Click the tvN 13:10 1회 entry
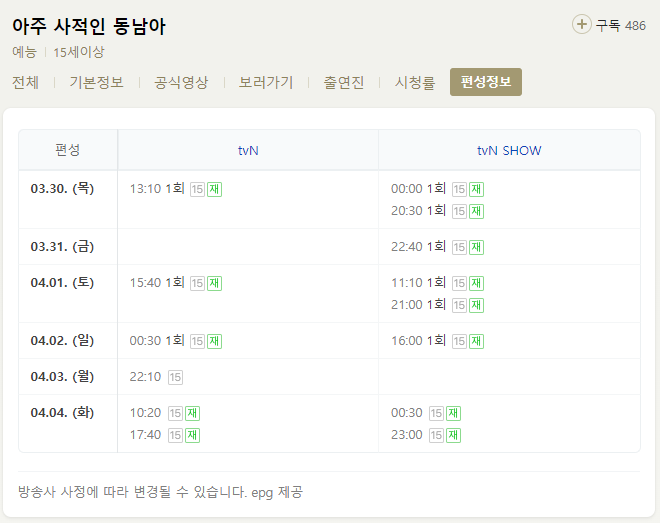The height and width of the screenshot is (523, 660). (176, 189)
